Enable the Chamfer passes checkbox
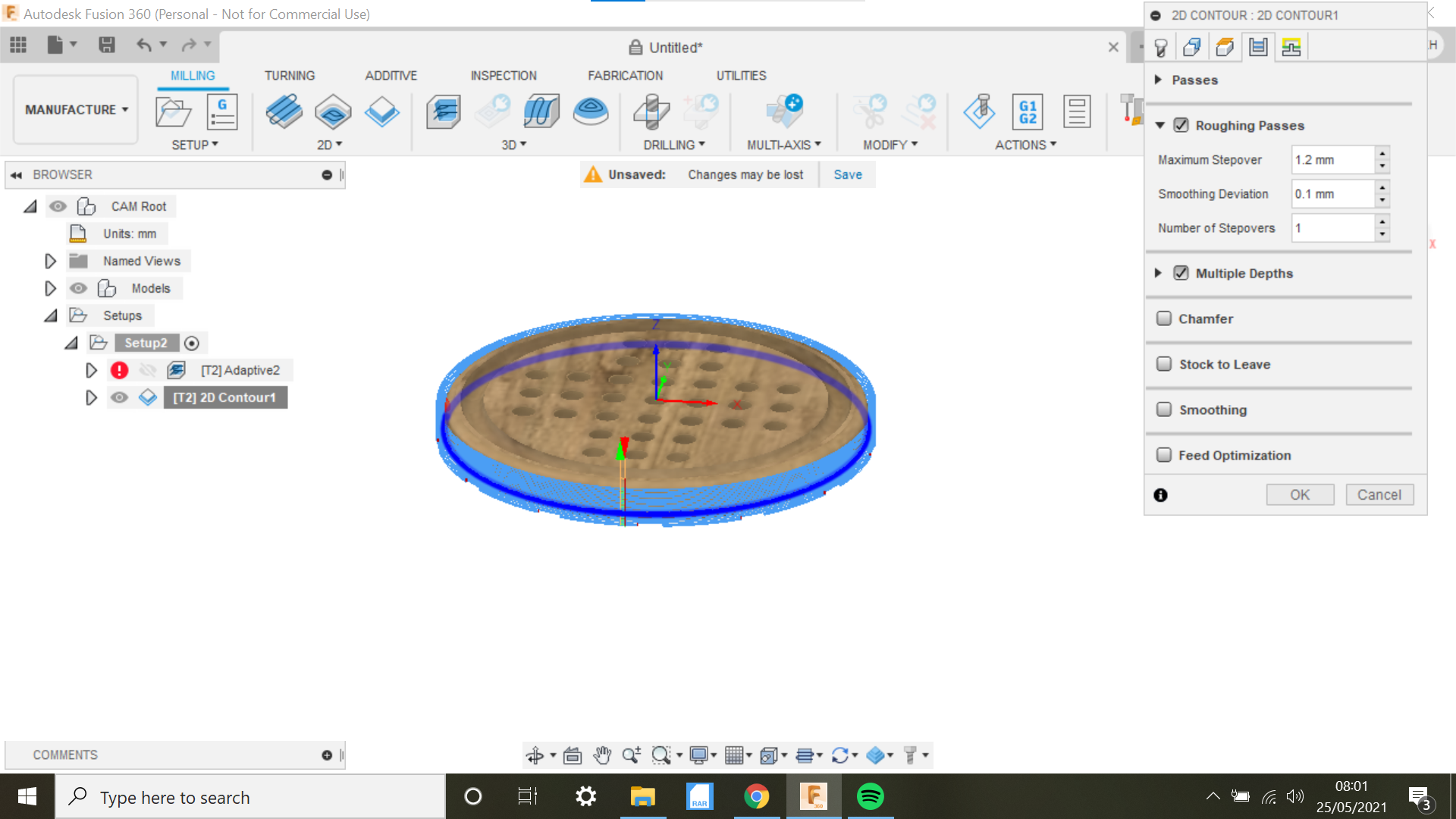1456x819 pixels. point(1163,318)
